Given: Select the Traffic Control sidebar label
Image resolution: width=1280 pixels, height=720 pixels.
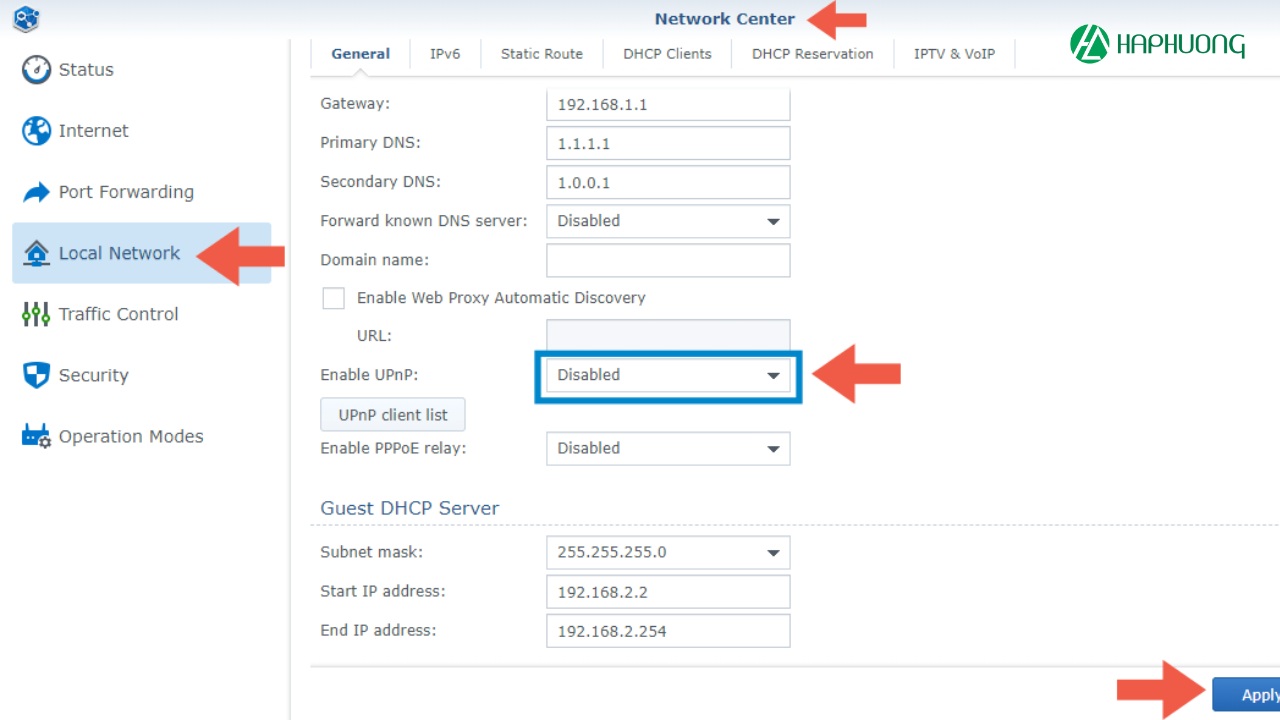Looking at the screenshot, I should [x=119, y=314].
